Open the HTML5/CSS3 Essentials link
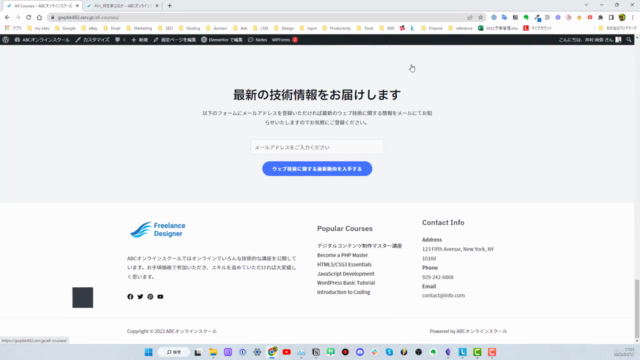Image resolution: width=640 pixels, height=360 pixels. tap(344, 264)
